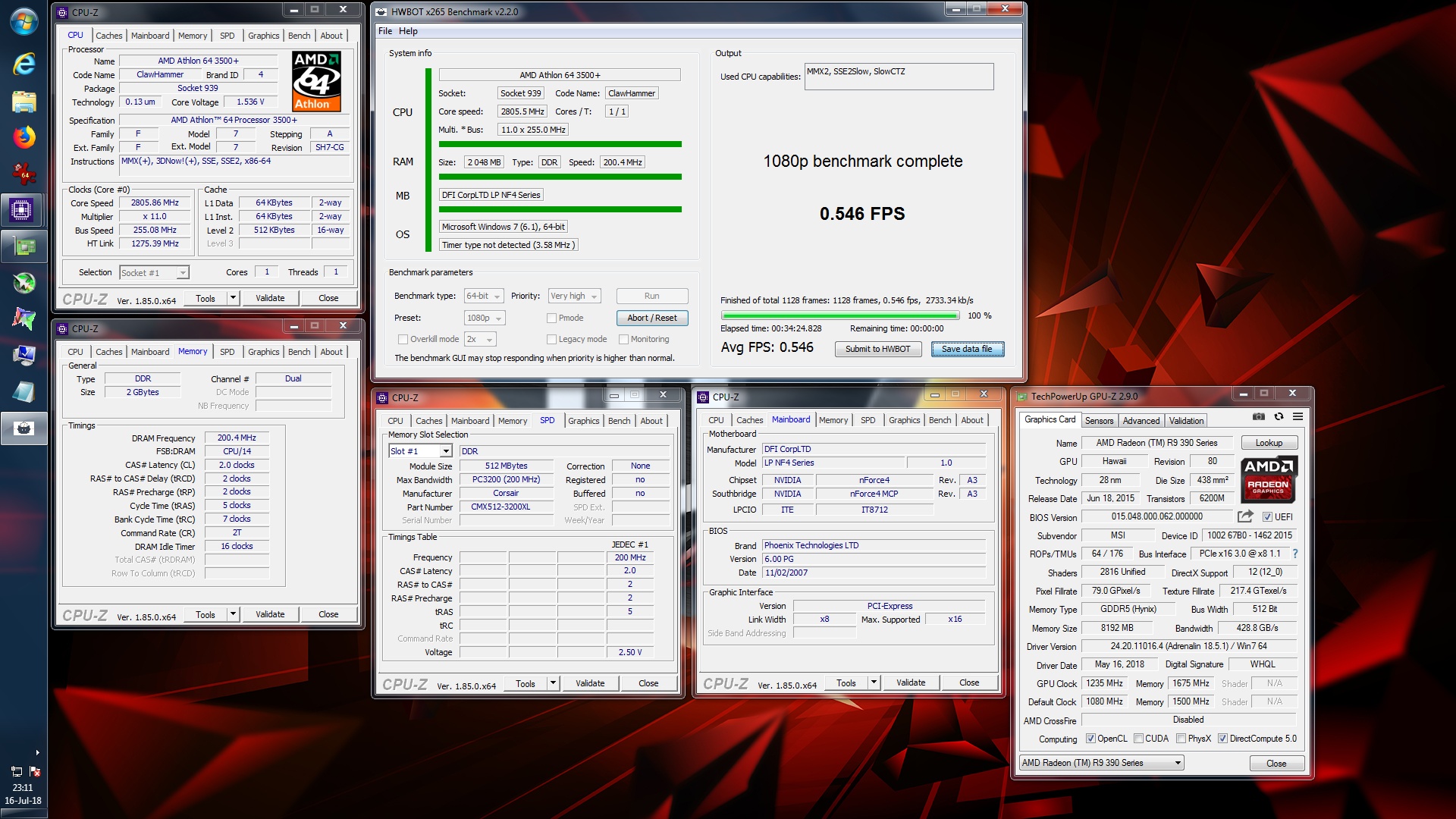Take GPU-Z screenshot with camera icon
Viewport: 1456px width, 819px height.
1259,416
